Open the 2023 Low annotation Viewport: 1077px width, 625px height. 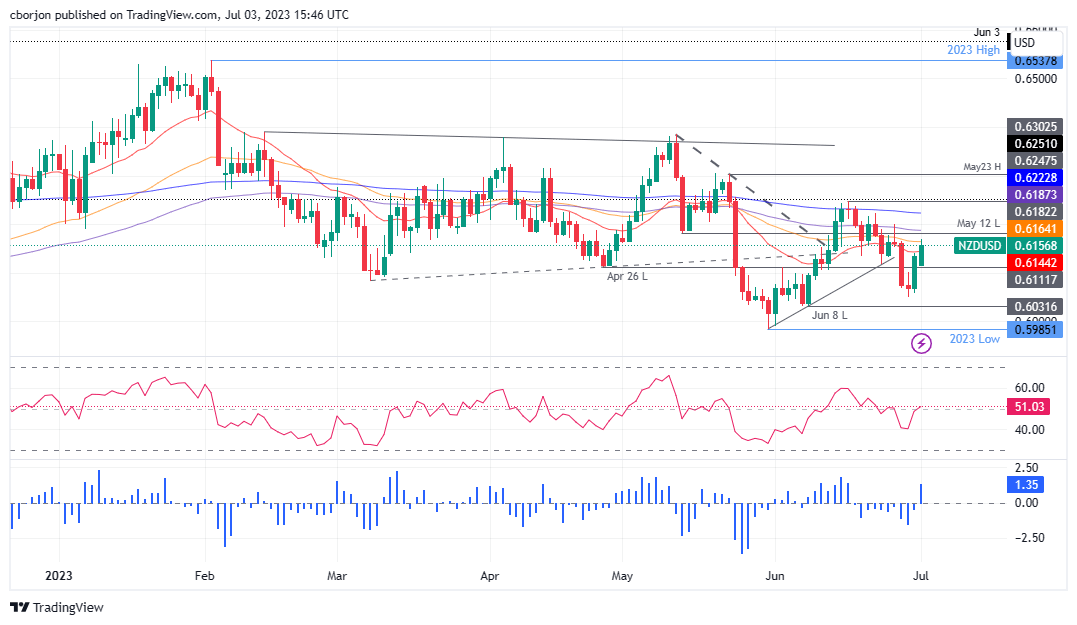pyautogui.click(x=975, y=339)
